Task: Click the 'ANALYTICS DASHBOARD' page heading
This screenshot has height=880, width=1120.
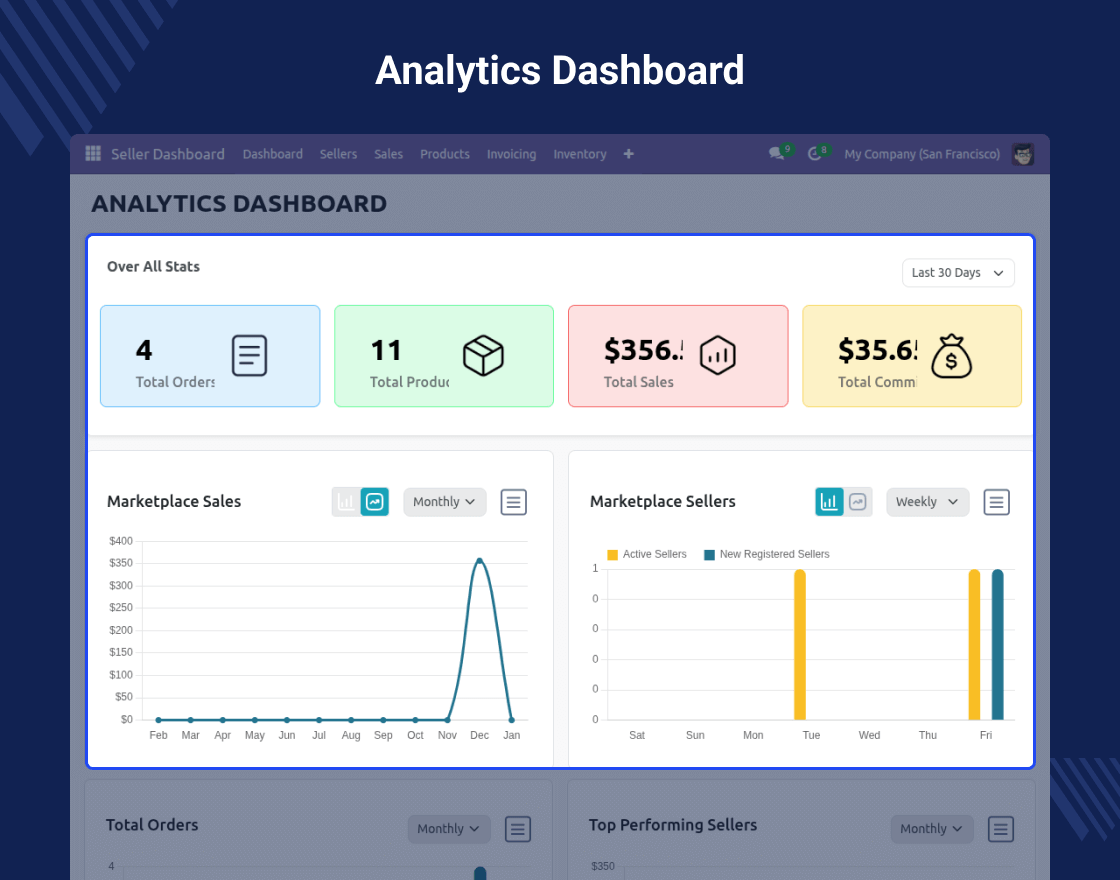Action: click(239, 204)
